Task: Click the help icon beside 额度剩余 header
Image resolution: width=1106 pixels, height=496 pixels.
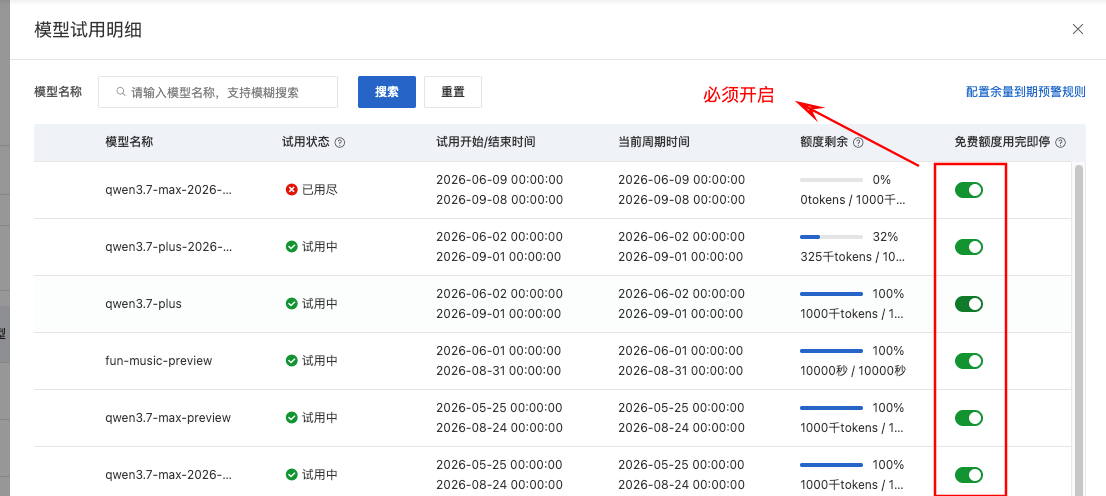Action: click(x=858, y=143)
